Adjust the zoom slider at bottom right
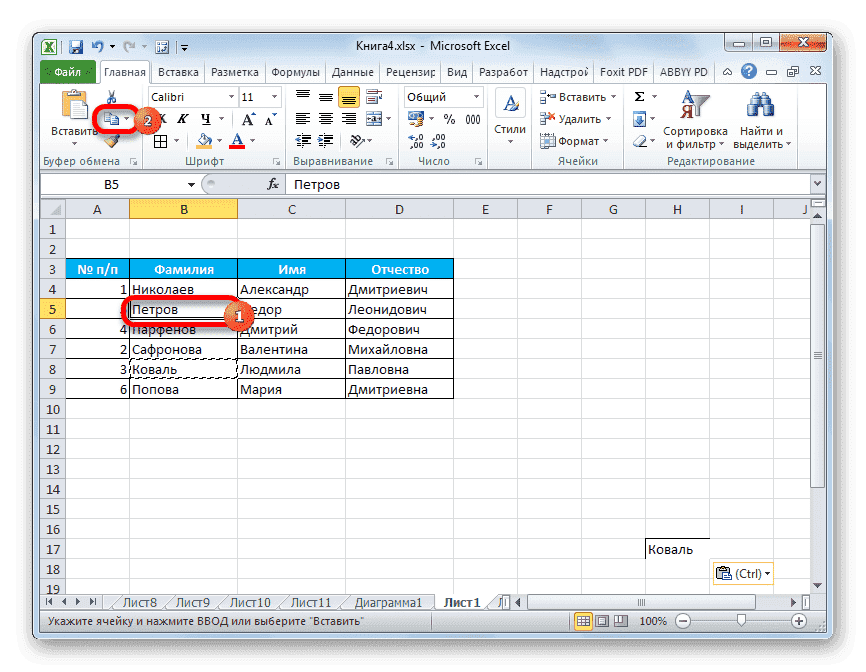866x672 pixels. point(743,621)
